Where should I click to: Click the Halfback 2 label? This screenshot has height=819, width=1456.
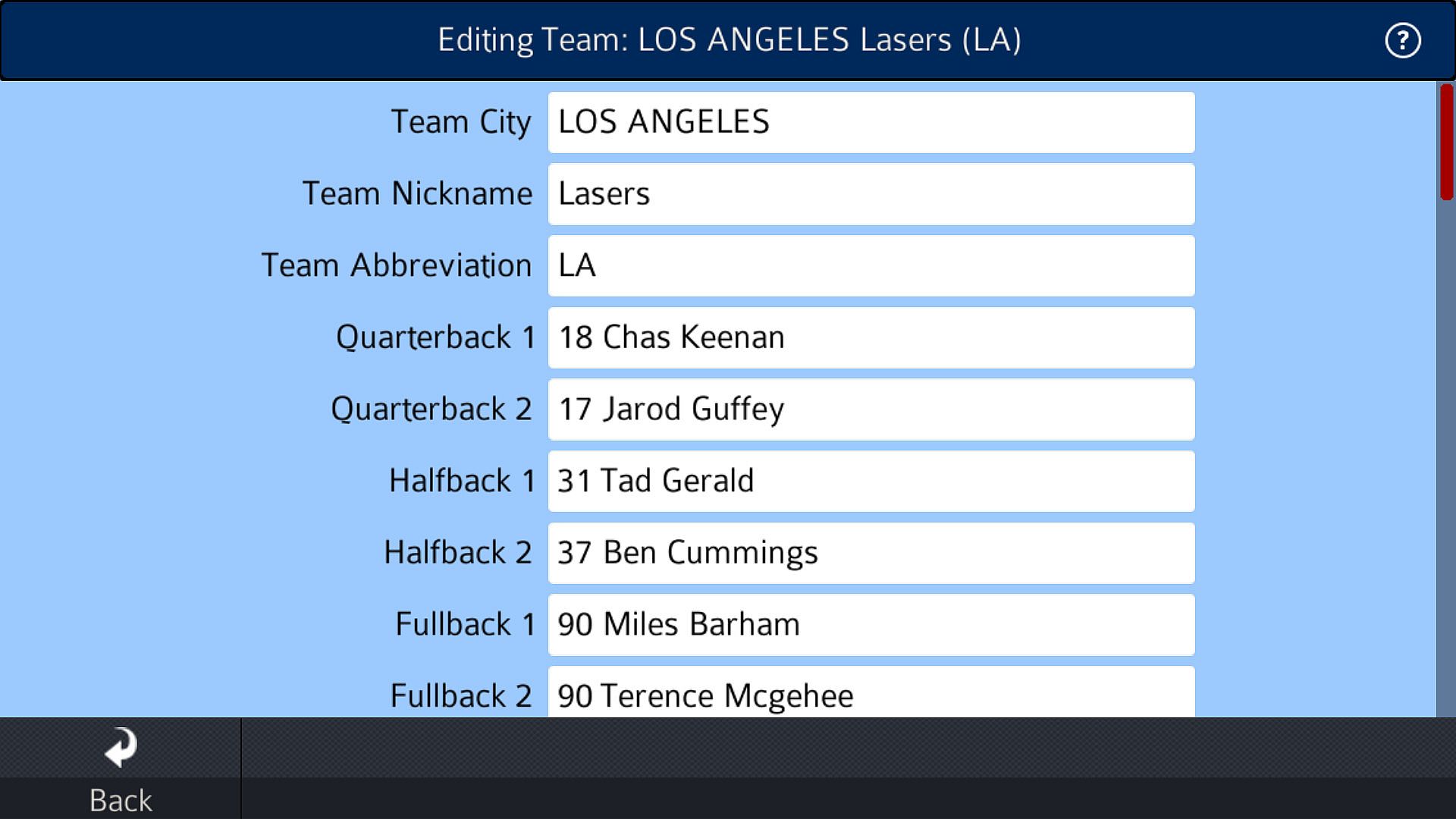[457, 553]
